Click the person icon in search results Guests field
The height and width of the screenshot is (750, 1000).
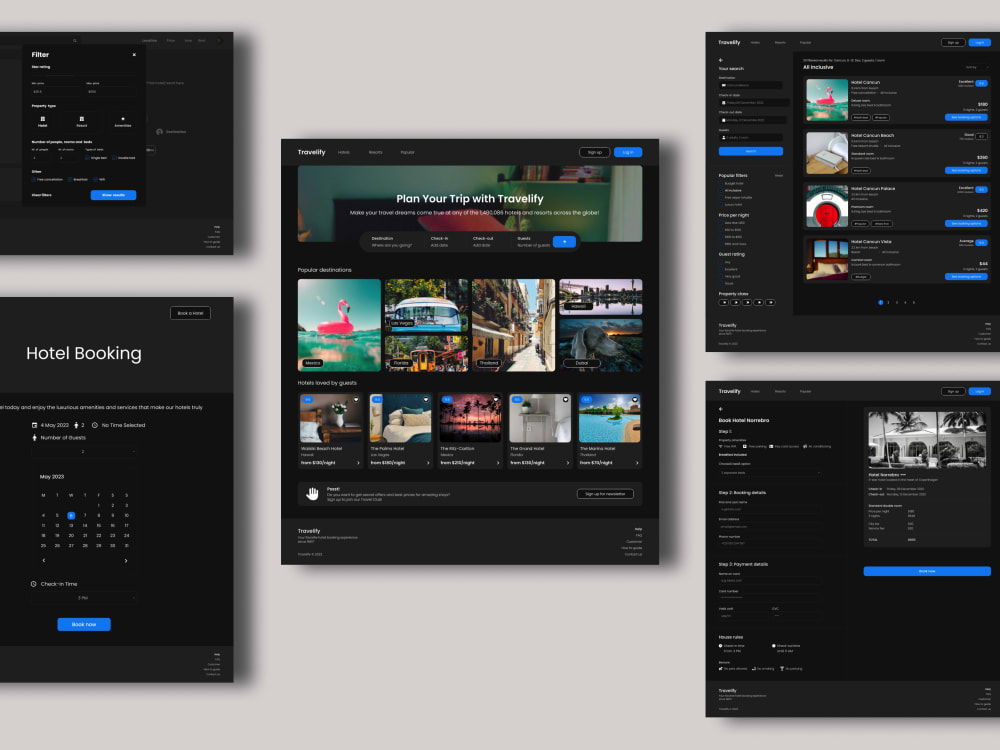pyautogui.click(x=723, y=138)
